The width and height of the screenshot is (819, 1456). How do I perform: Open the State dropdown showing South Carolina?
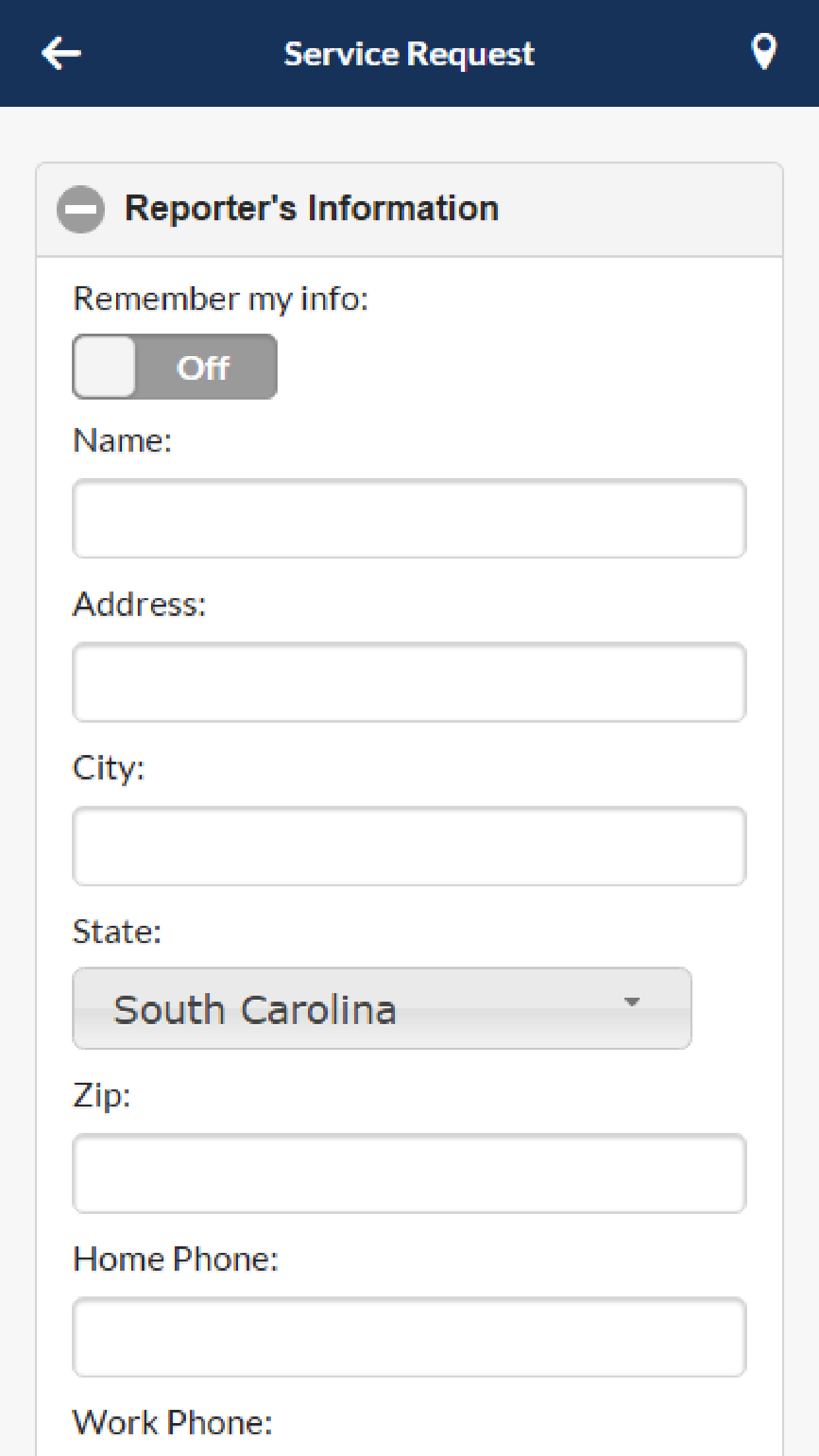click(382, 1008)
